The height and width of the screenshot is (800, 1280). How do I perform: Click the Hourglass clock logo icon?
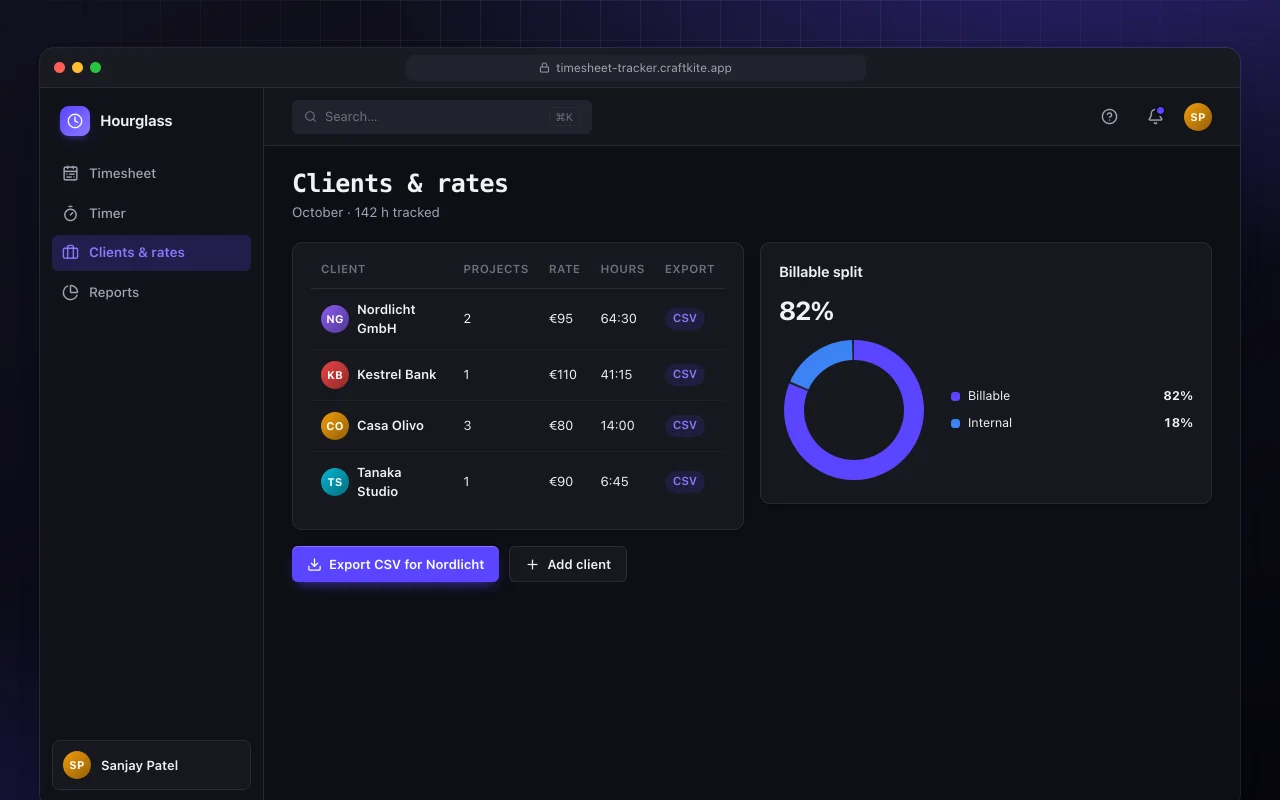75,121
